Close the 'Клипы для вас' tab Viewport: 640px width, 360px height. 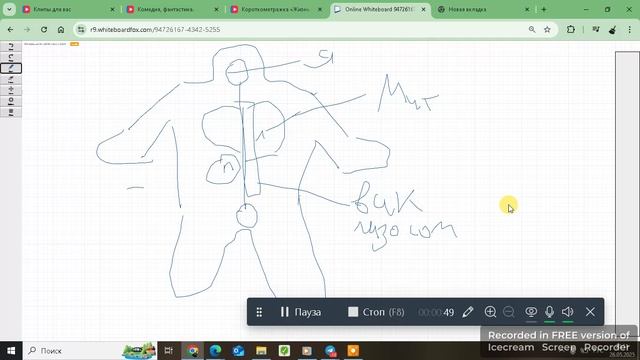[x=113, y=9]
